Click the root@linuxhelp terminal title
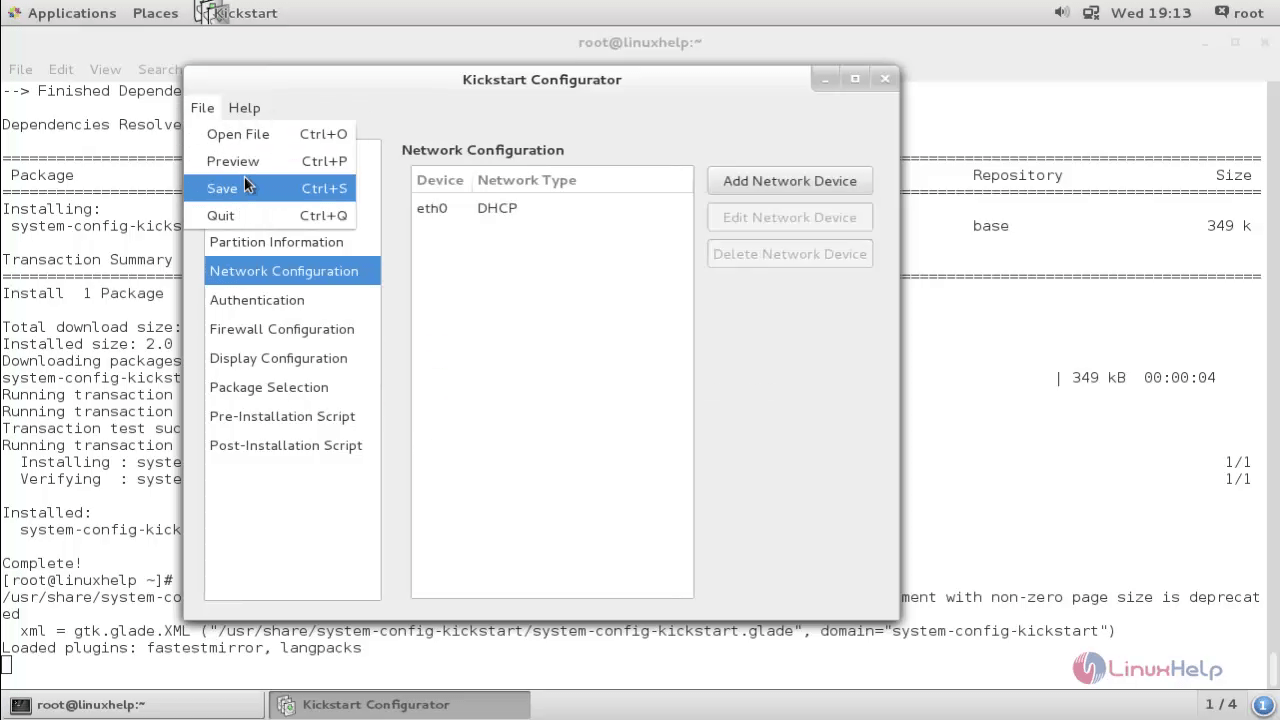Viewport: 1280px width, 720px height. point(640,42)
